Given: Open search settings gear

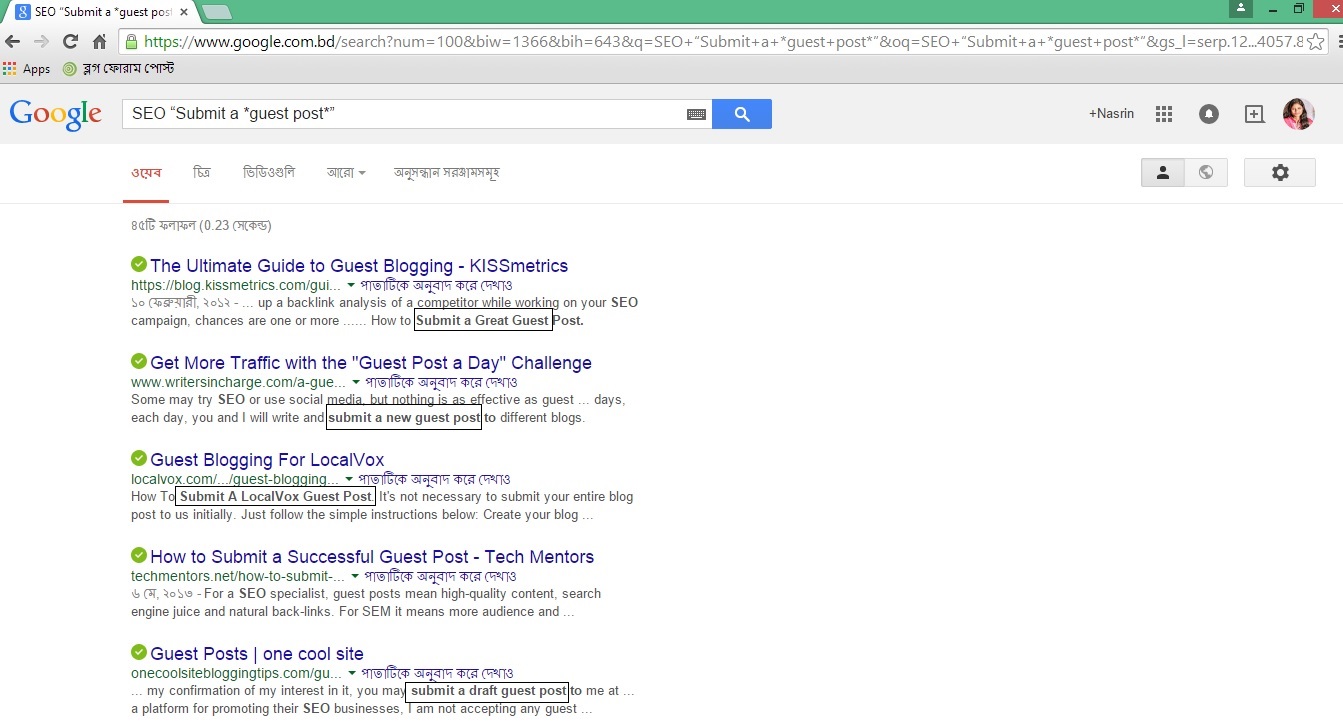Looking at the screenshot, I should click(1280, 173).
